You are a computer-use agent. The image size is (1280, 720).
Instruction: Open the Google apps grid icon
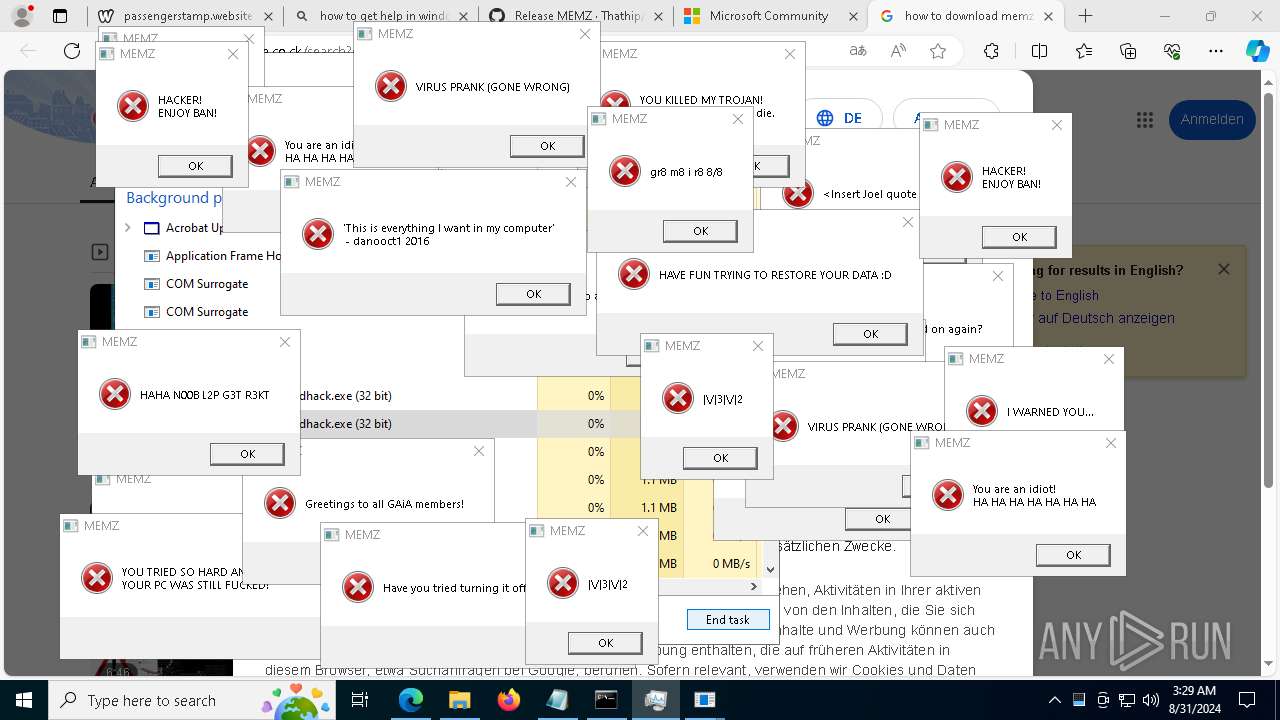1145,119
